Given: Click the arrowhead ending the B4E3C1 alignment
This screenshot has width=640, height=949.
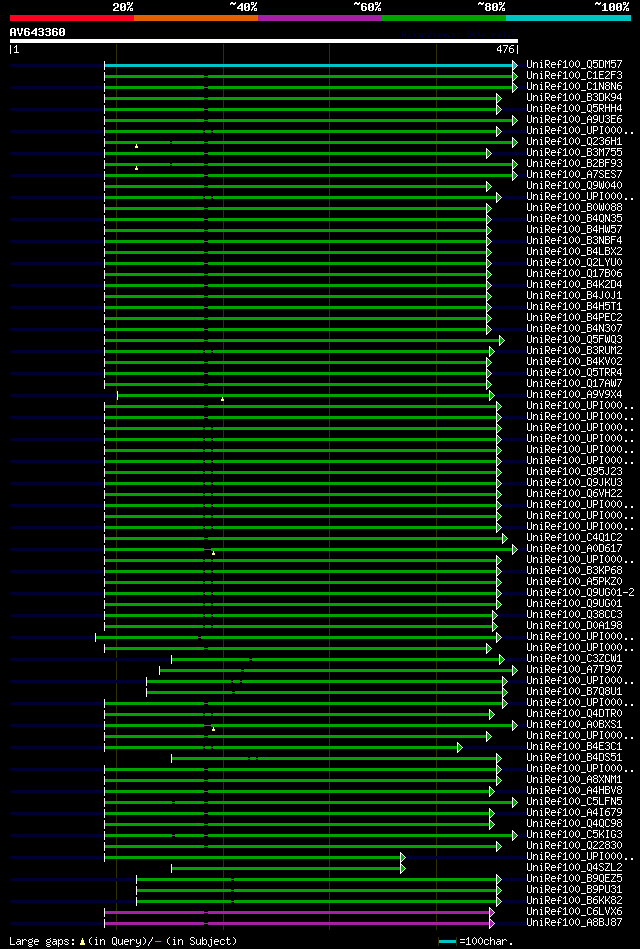Looking at the screenshot, I should pyautogui.click(x=460, y=747).
